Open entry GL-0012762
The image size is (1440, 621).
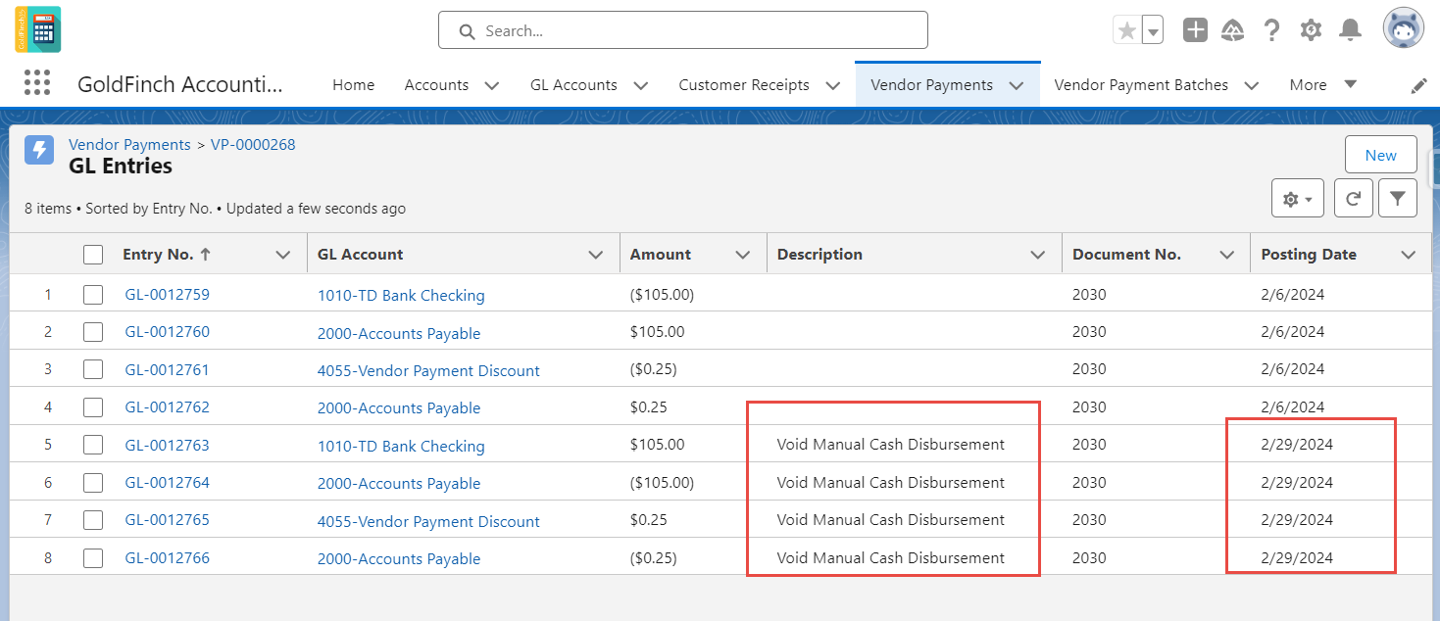pyautogui.click(x=167, y=407)
